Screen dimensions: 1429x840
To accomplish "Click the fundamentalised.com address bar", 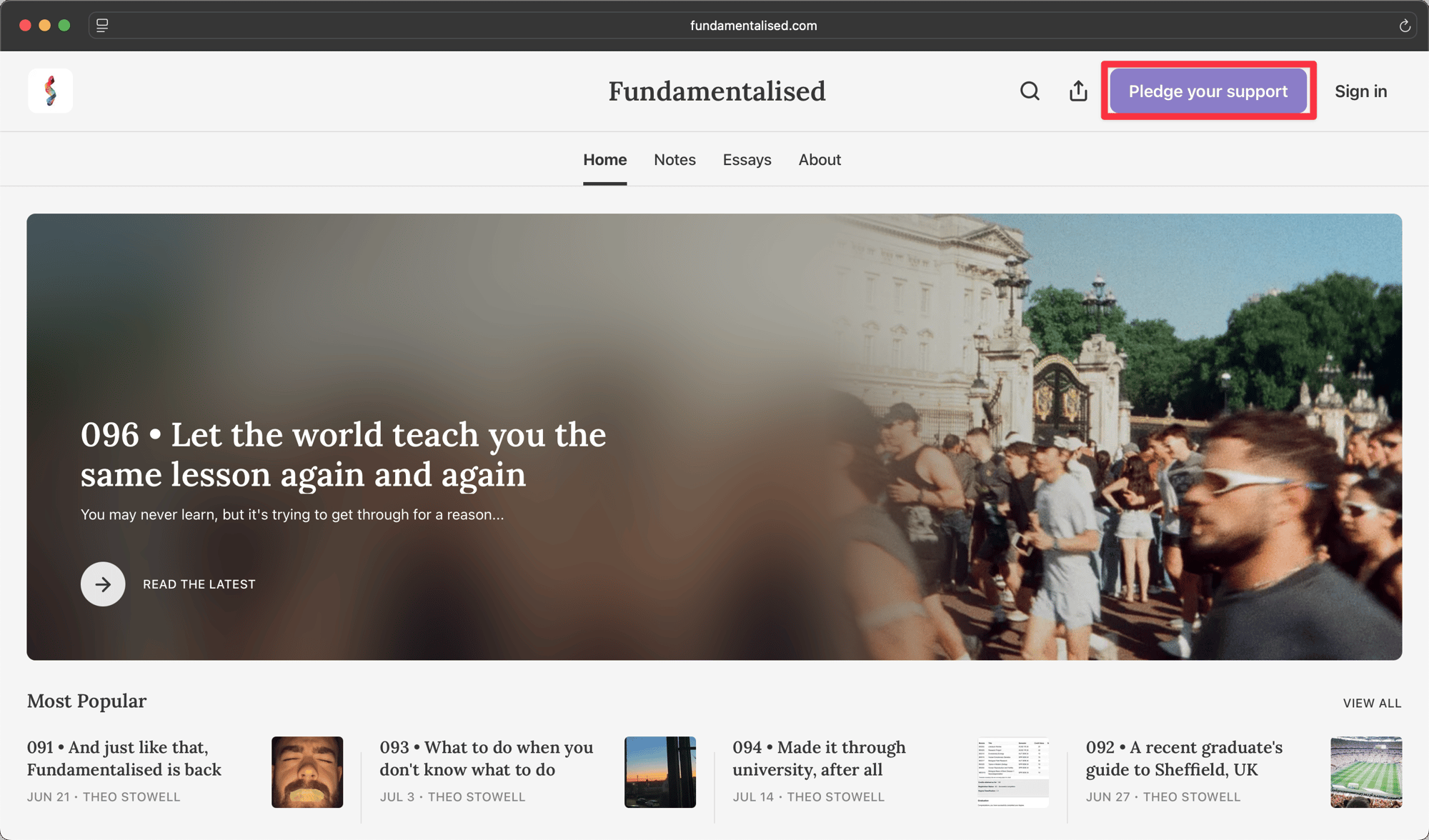I will 753,26.
